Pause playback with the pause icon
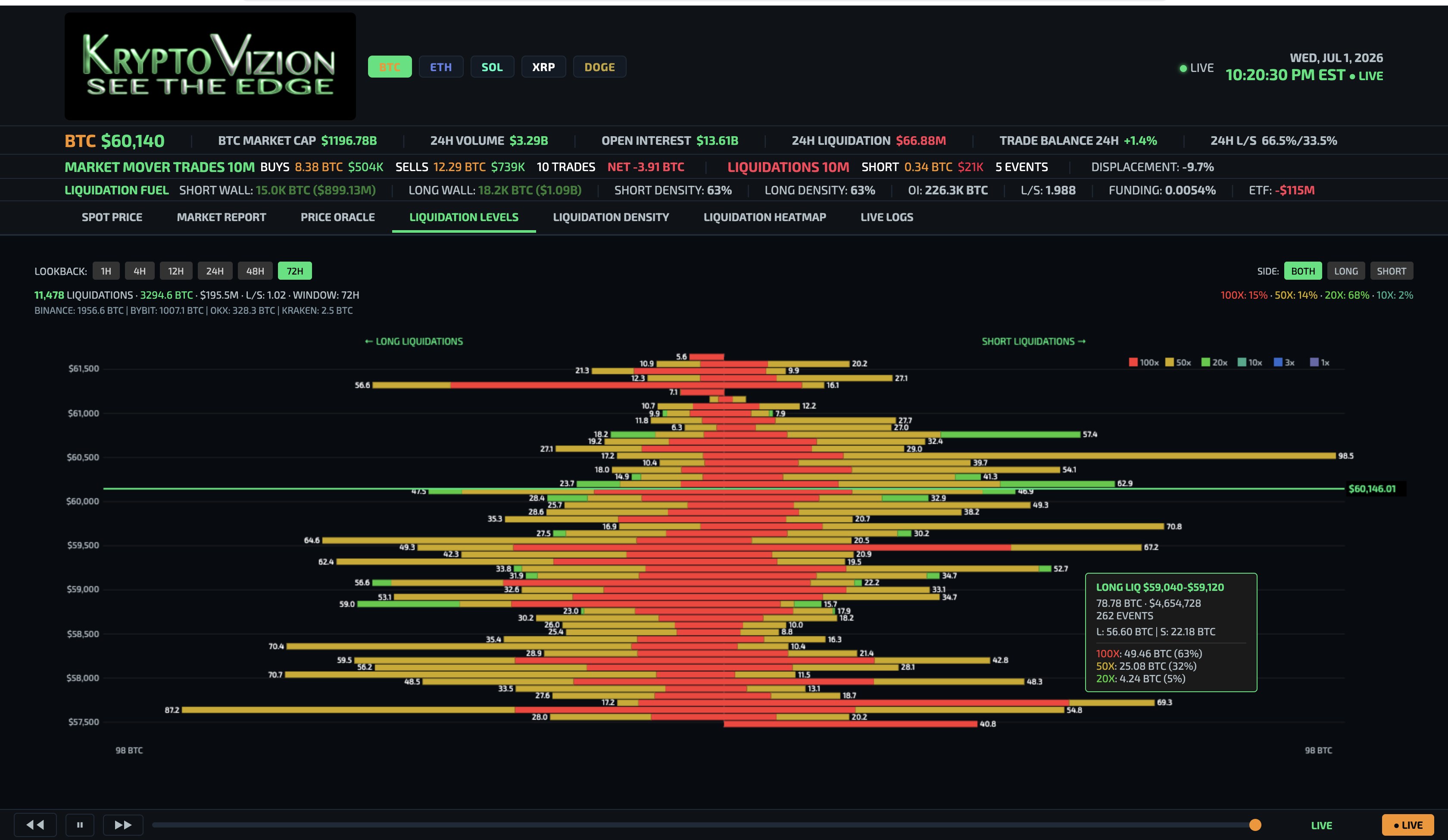1448x840 pixels. click(80, 824)
